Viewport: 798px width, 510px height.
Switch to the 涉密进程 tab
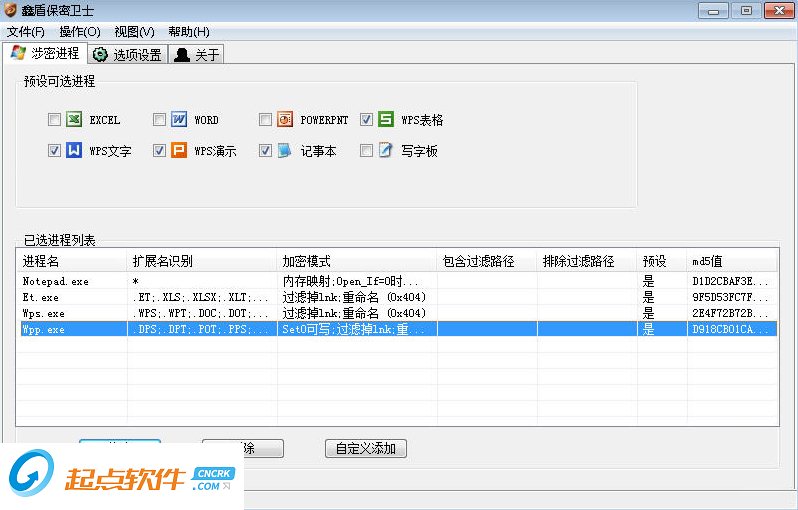[45, 53]
